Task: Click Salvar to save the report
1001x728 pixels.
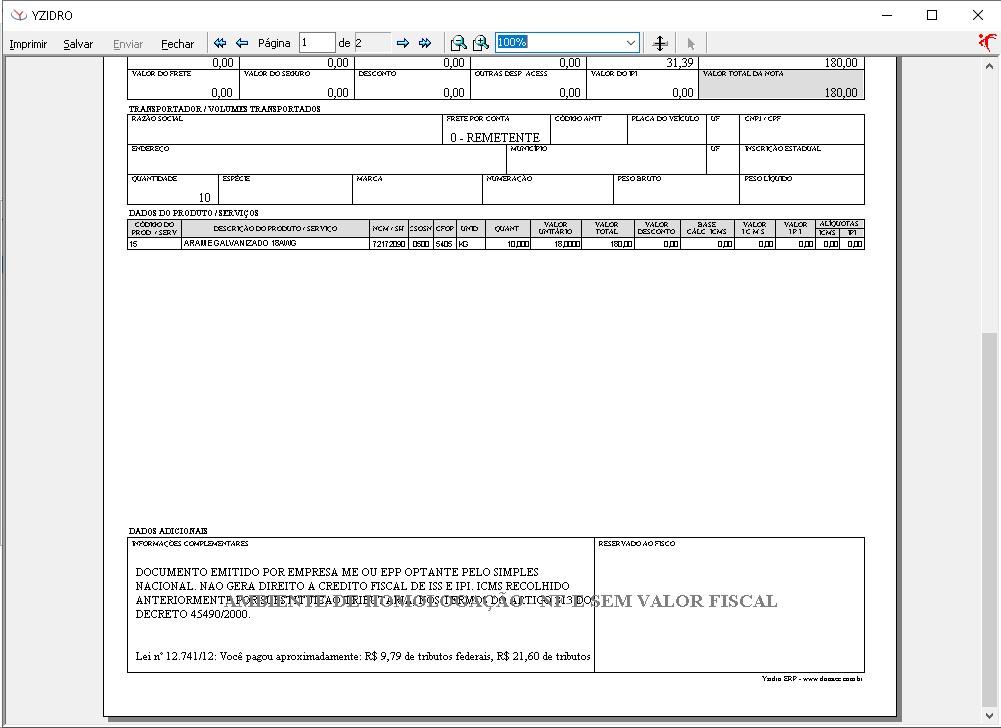Action: [78, 43]
